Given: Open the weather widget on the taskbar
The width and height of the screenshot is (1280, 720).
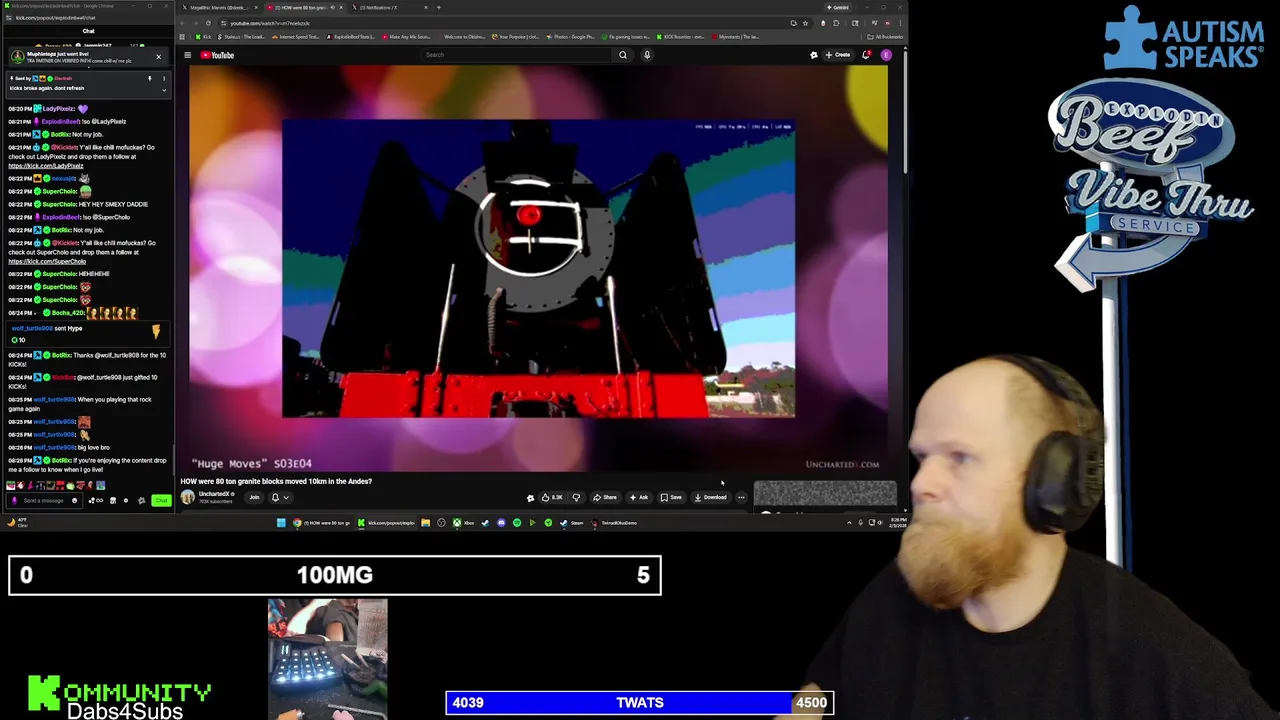Looking at the screenshot, I should (x=18, y=522).
